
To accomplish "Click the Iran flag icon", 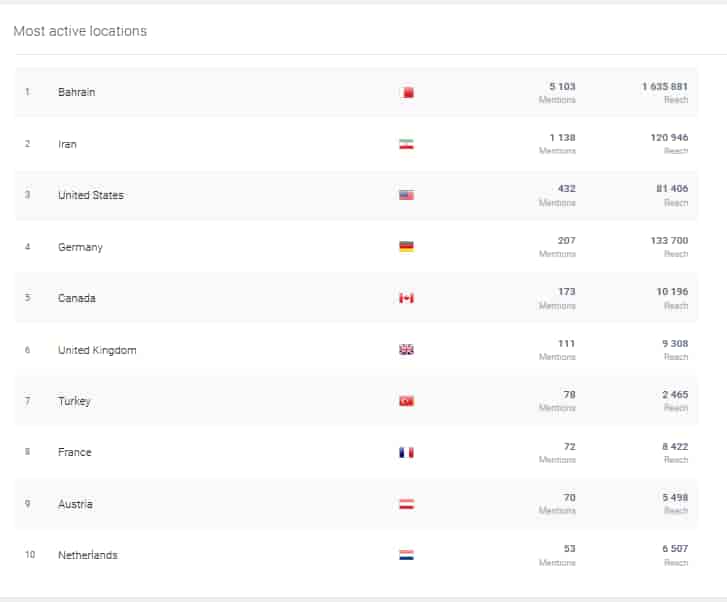I will tap(406, 144).
